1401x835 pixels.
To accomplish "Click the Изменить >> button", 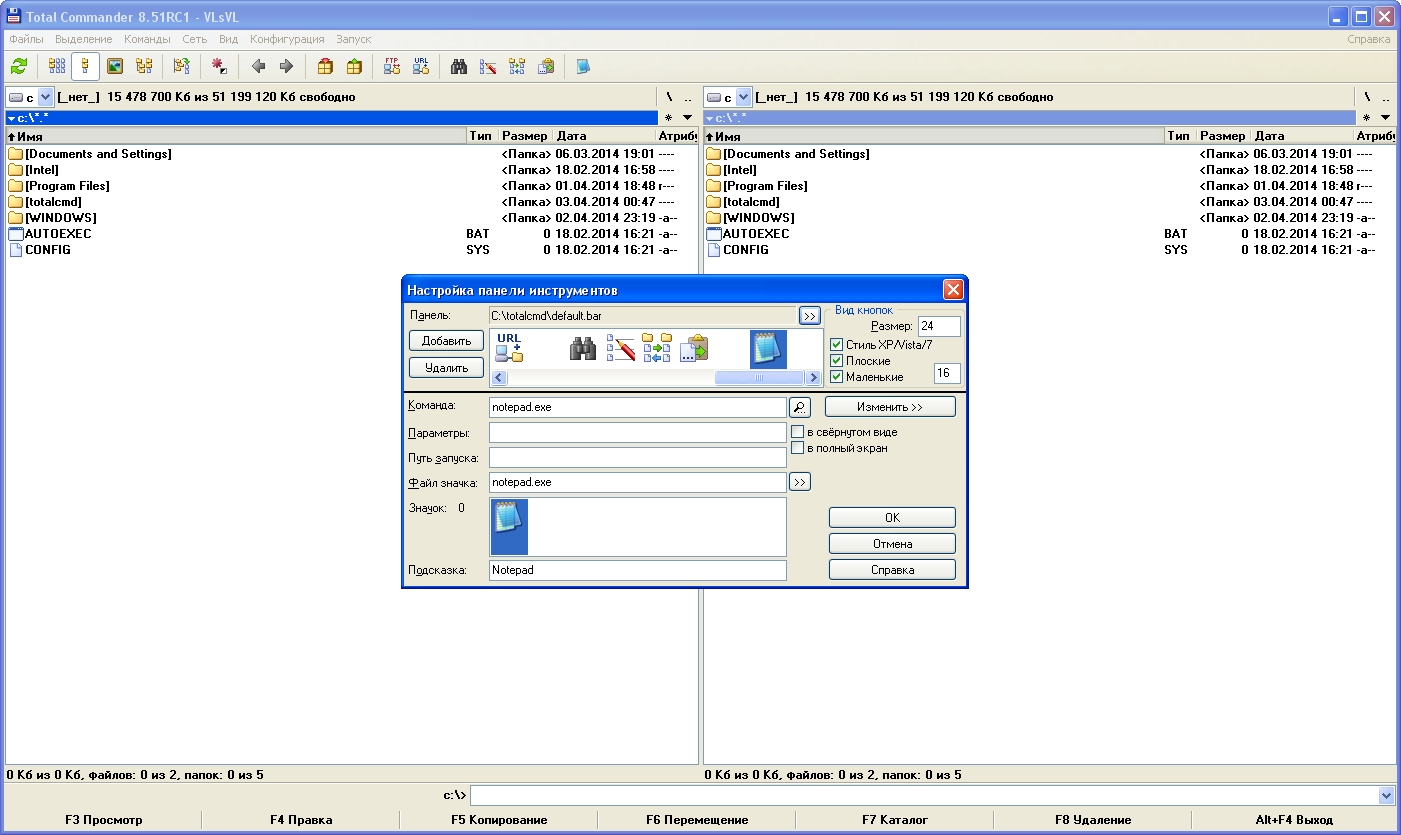I will tap(890, 407).
